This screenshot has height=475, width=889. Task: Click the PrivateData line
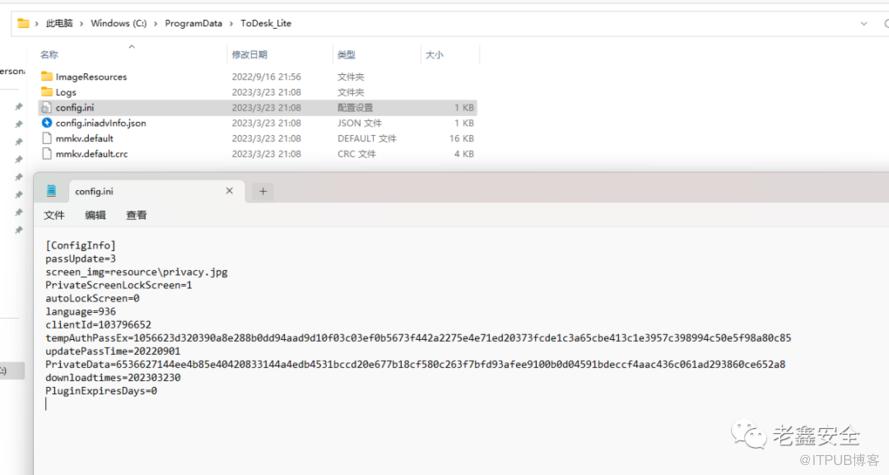[416, 364]
